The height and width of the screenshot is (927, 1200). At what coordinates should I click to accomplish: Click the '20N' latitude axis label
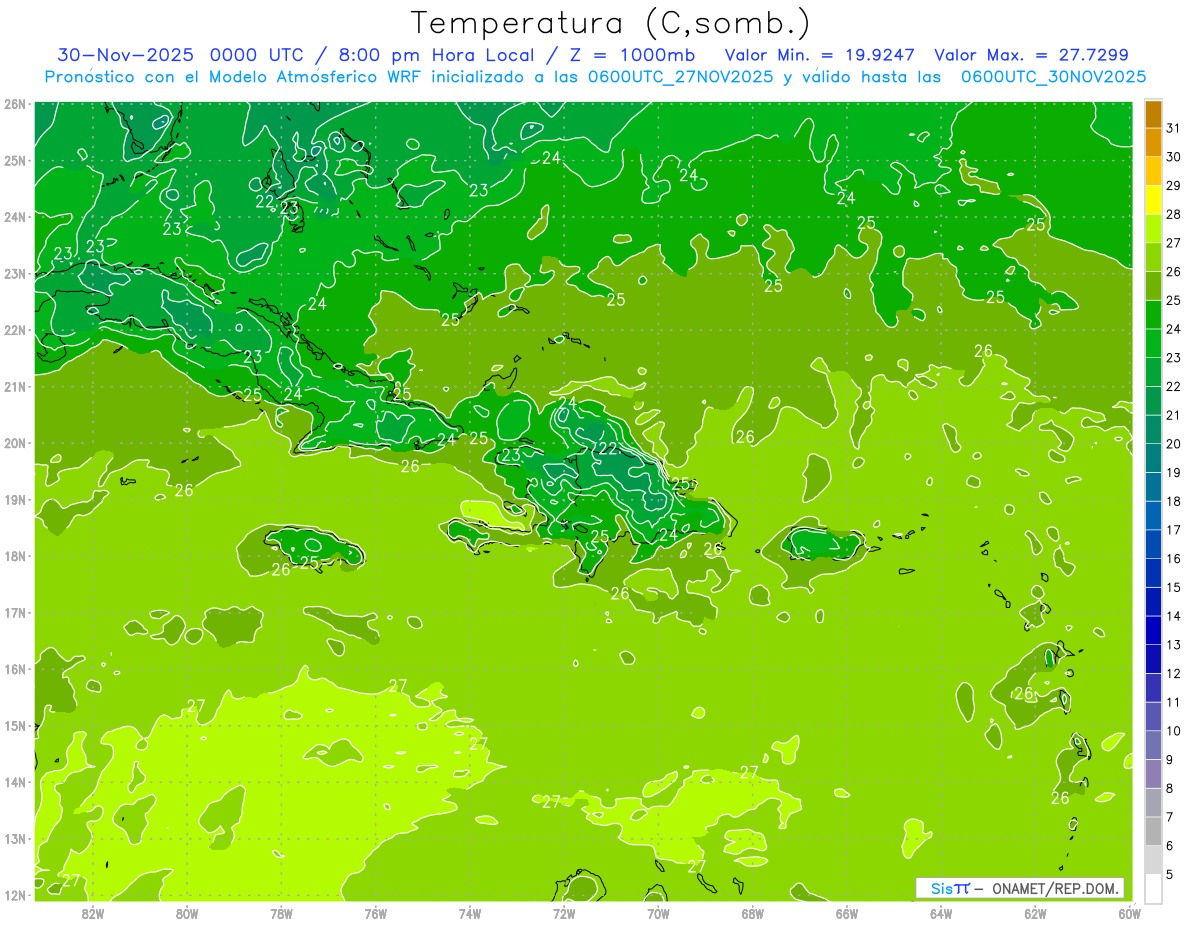click(x=14, y=443)
